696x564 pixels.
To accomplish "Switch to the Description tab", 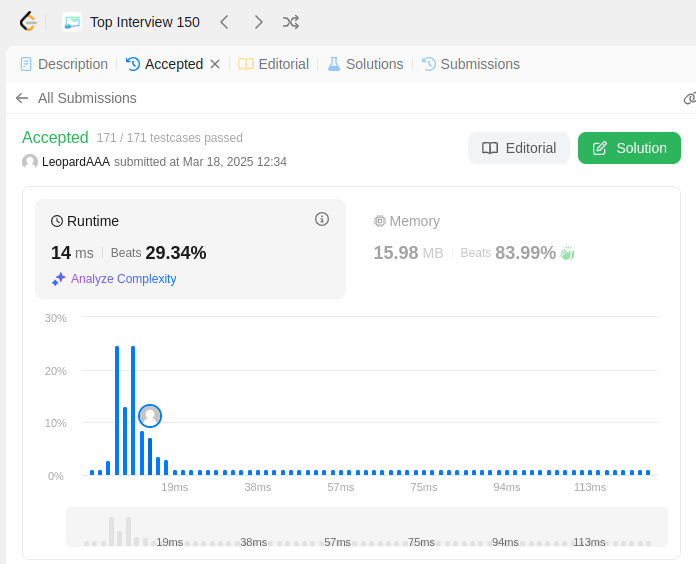I will tap(64, 64).
